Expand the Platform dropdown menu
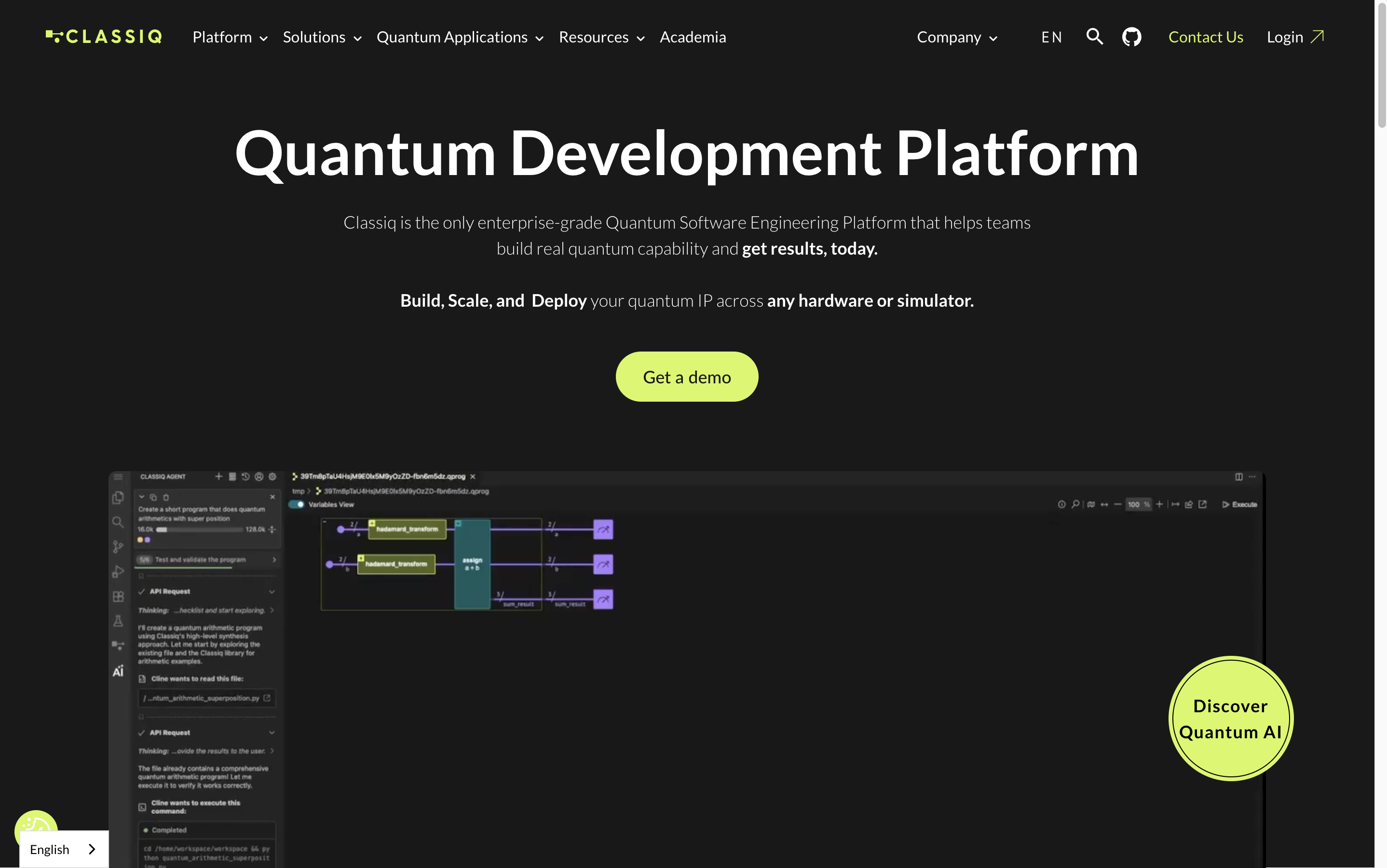This screenshot has height=868, width=1387. (230, 37)
